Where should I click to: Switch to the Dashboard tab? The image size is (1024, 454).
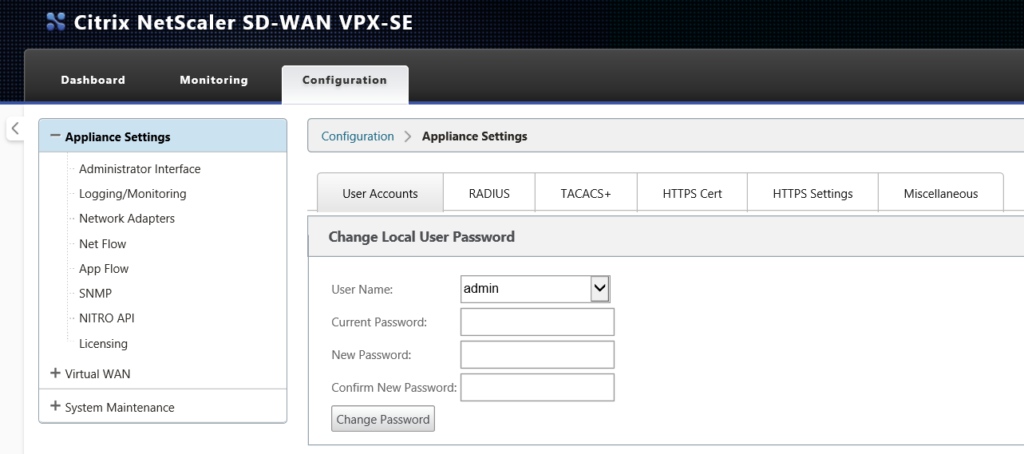pyautogui.click(x=93, y=80)
